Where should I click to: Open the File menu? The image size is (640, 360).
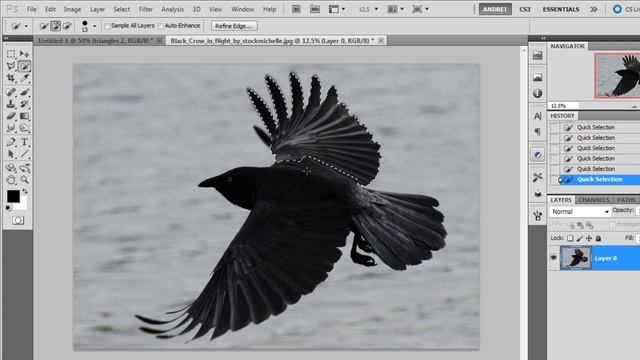tap(31, 9)
